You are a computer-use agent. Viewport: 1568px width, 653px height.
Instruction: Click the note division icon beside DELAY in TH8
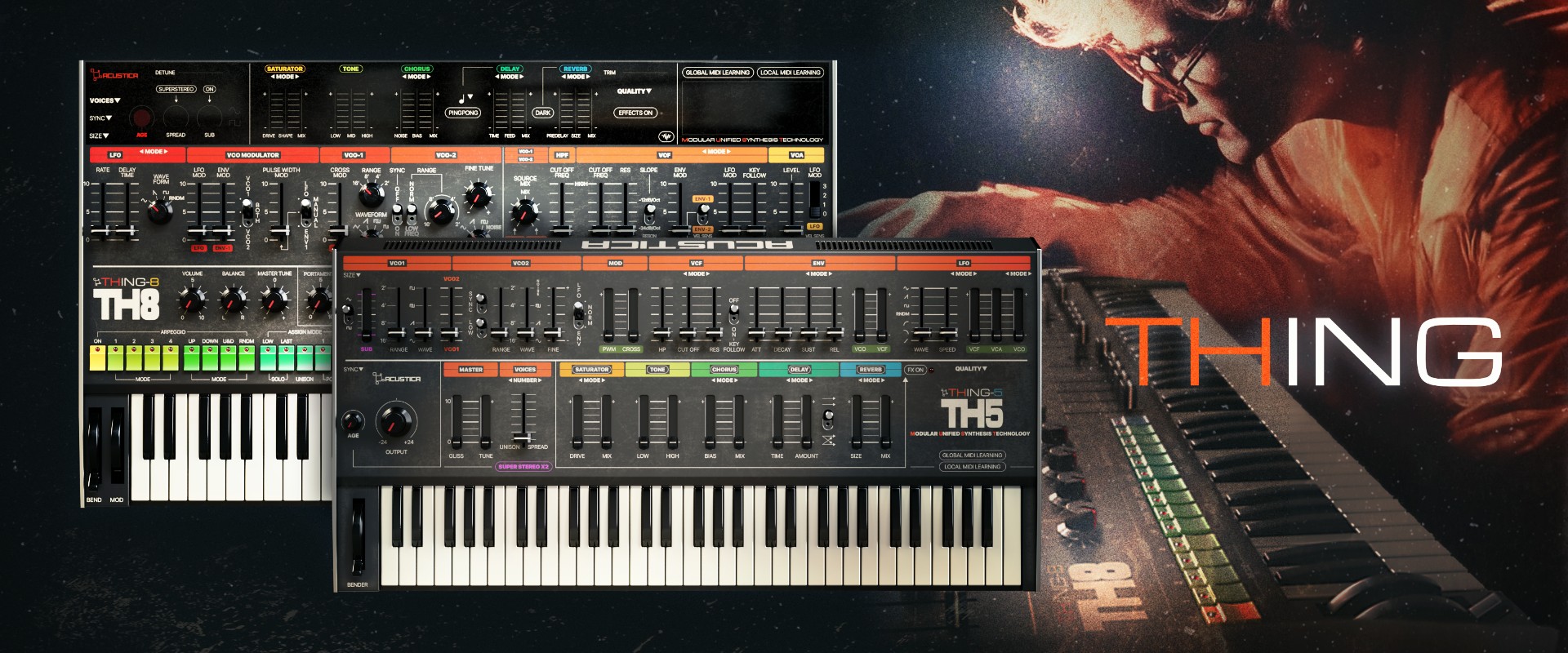[x=465, y=98]
